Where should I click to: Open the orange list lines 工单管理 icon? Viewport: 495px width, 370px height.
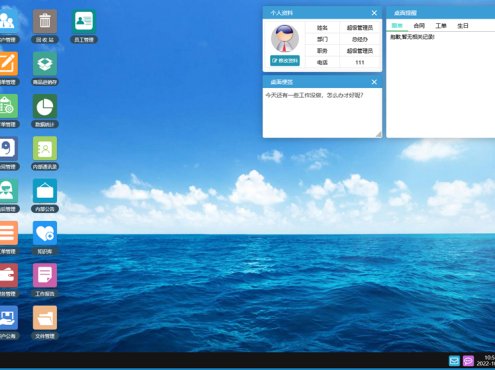coord(8,233)
